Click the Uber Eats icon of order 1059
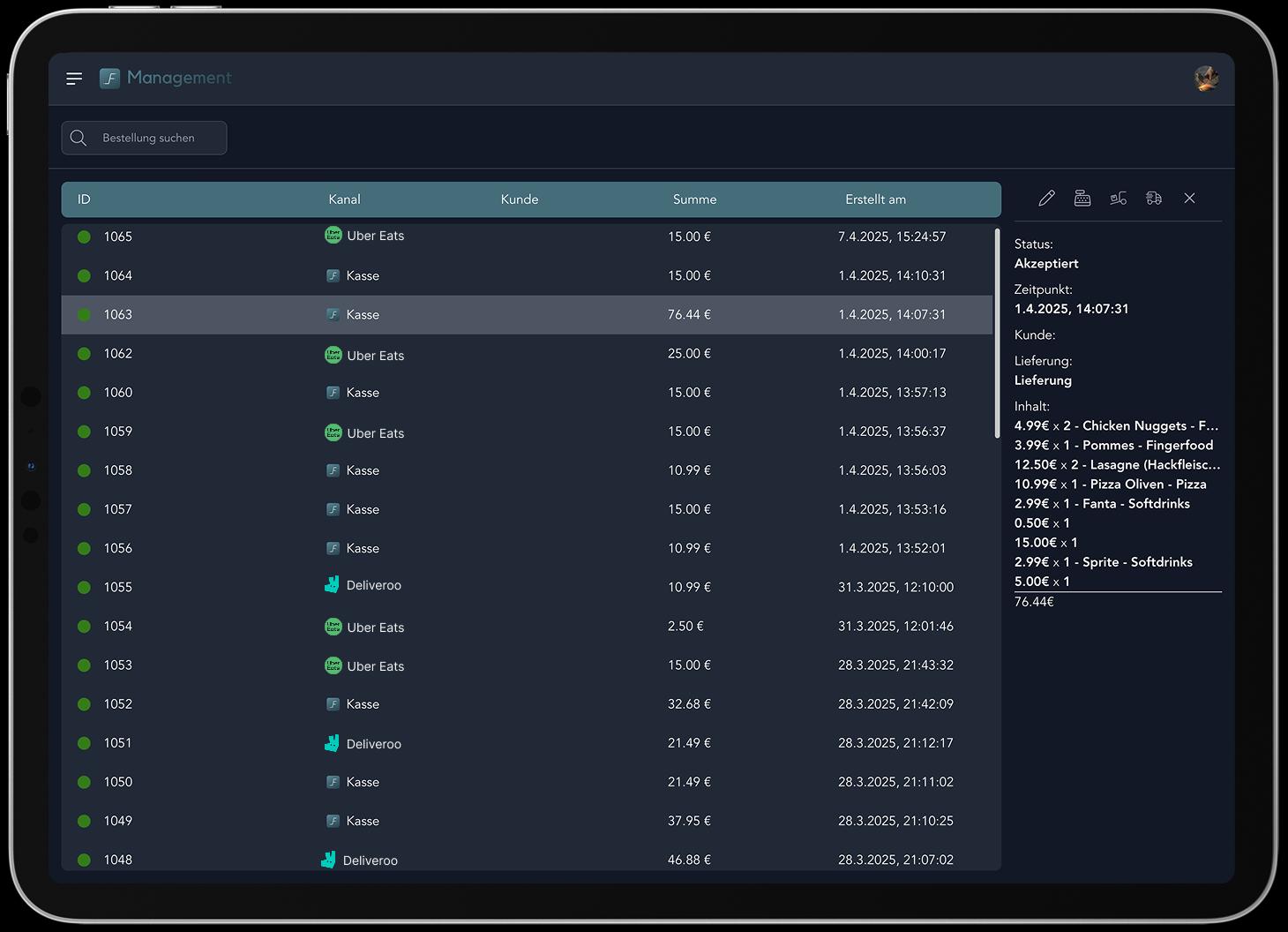 point(333,432)
